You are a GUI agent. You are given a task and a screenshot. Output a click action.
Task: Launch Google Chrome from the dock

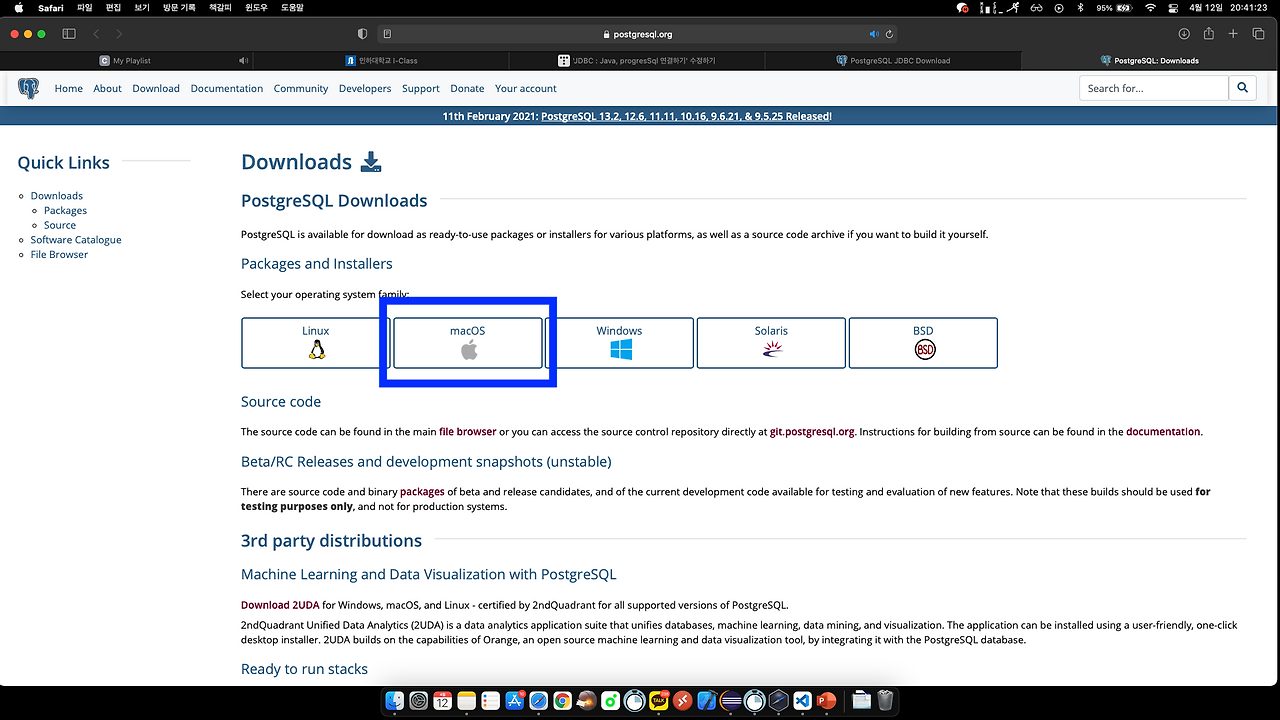562,701
